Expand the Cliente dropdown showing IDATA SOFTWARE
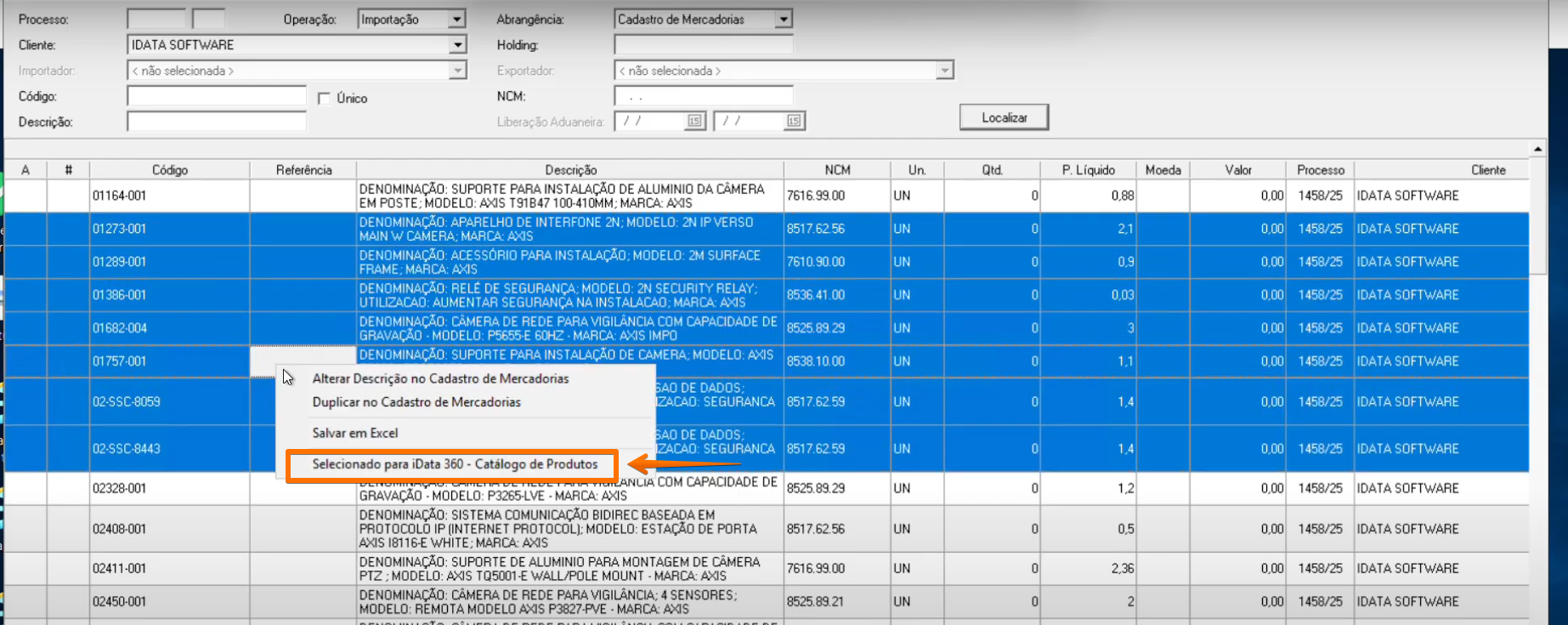 pyautogui.click(x=457, y=45)
